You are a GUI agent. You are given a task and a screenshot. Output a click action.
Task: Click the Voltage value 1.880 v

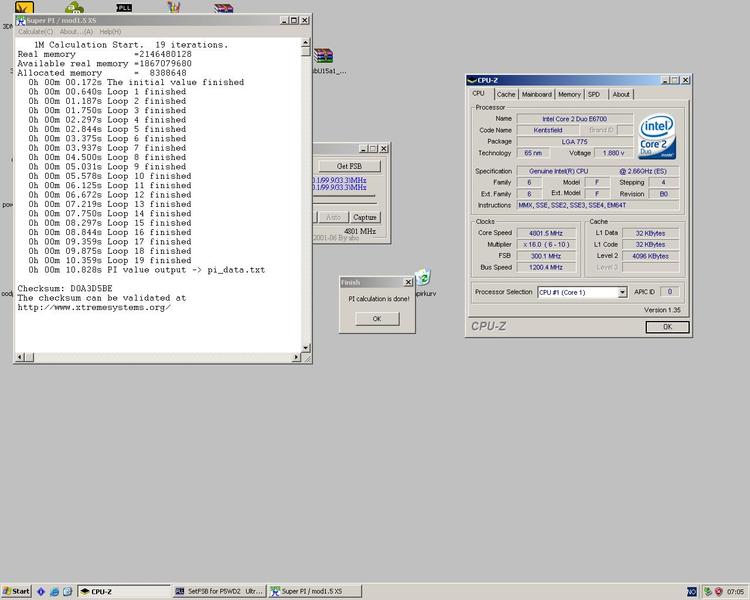click(613, 153)
